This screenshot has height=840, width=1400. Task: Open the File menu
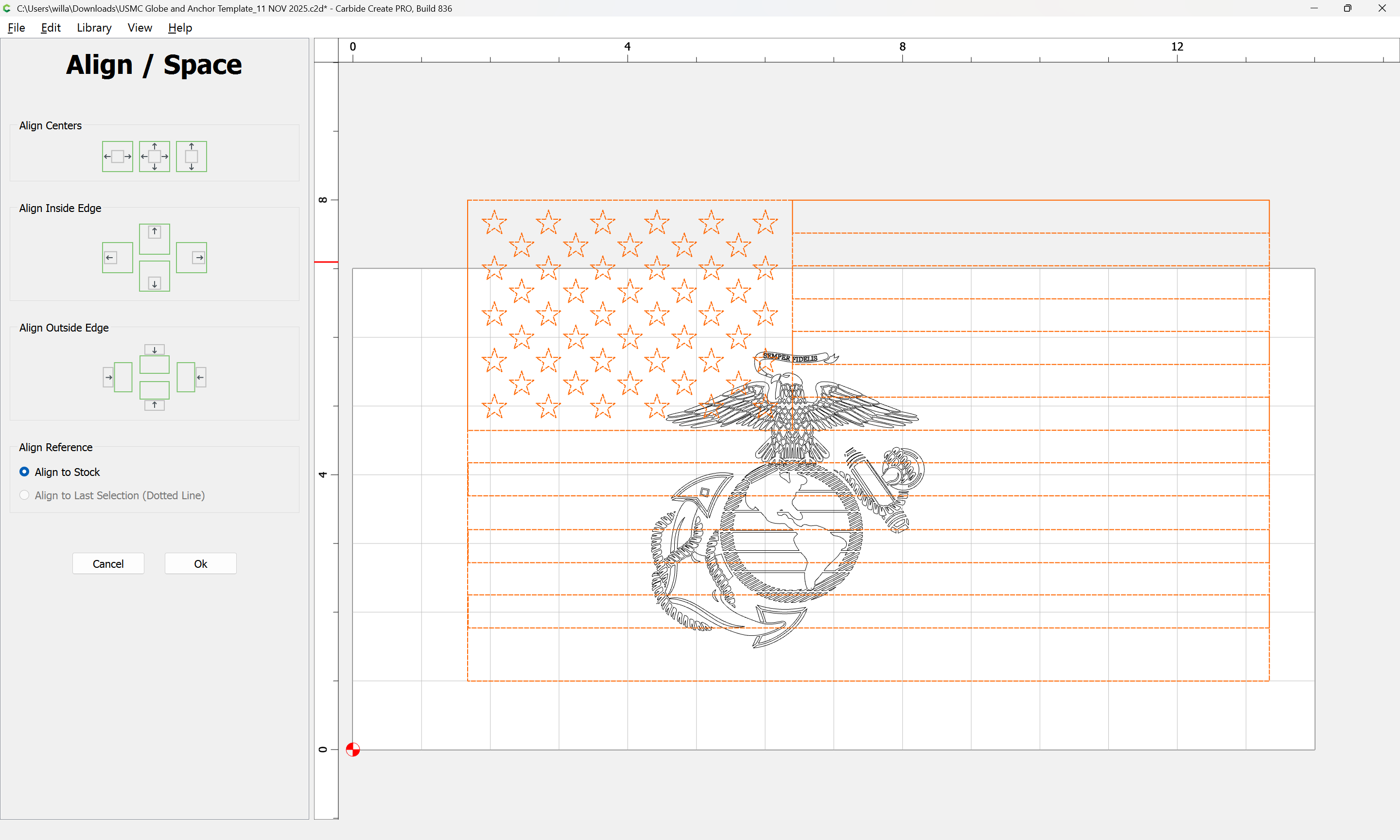click(x=16, y=28)
